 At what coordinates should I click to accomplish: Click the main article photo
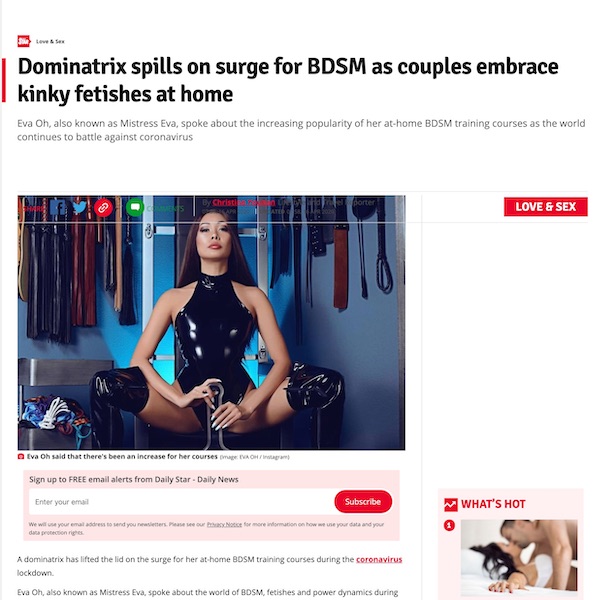click(211, 323)
